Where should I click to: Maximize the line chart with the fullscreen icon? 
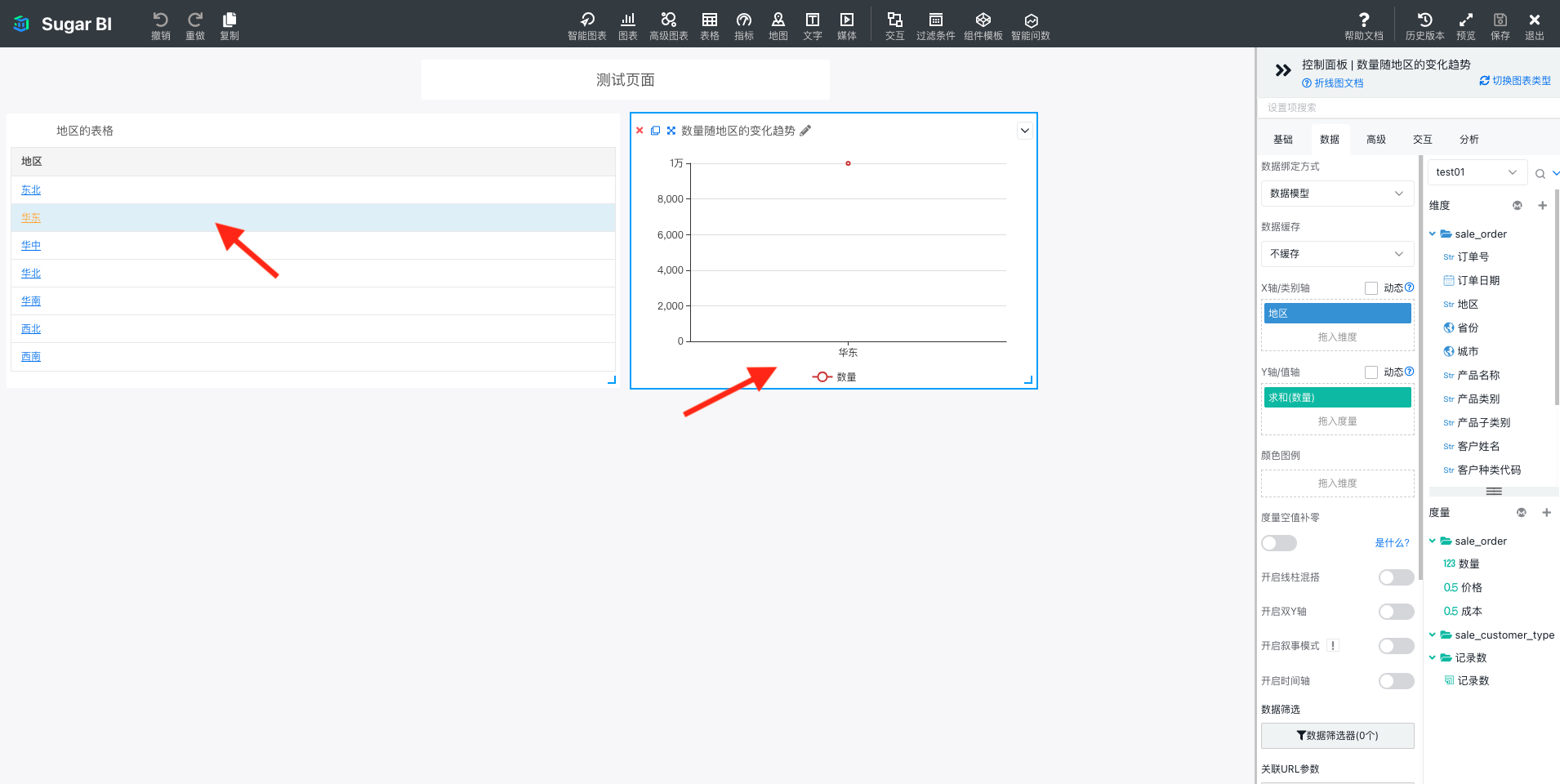tap(671, 131)
